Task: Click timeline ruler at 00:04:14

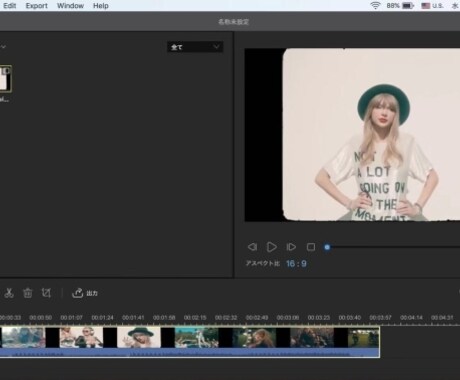Action: click(x=411, y=318)
